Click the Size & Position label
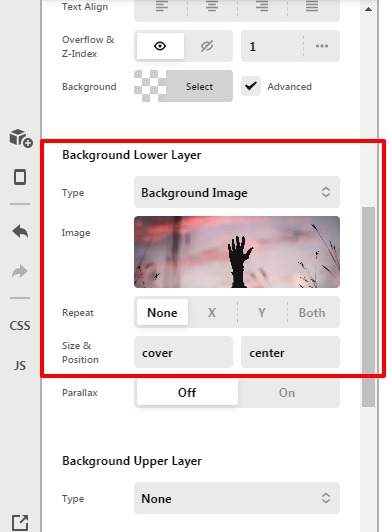 (80, 353)
